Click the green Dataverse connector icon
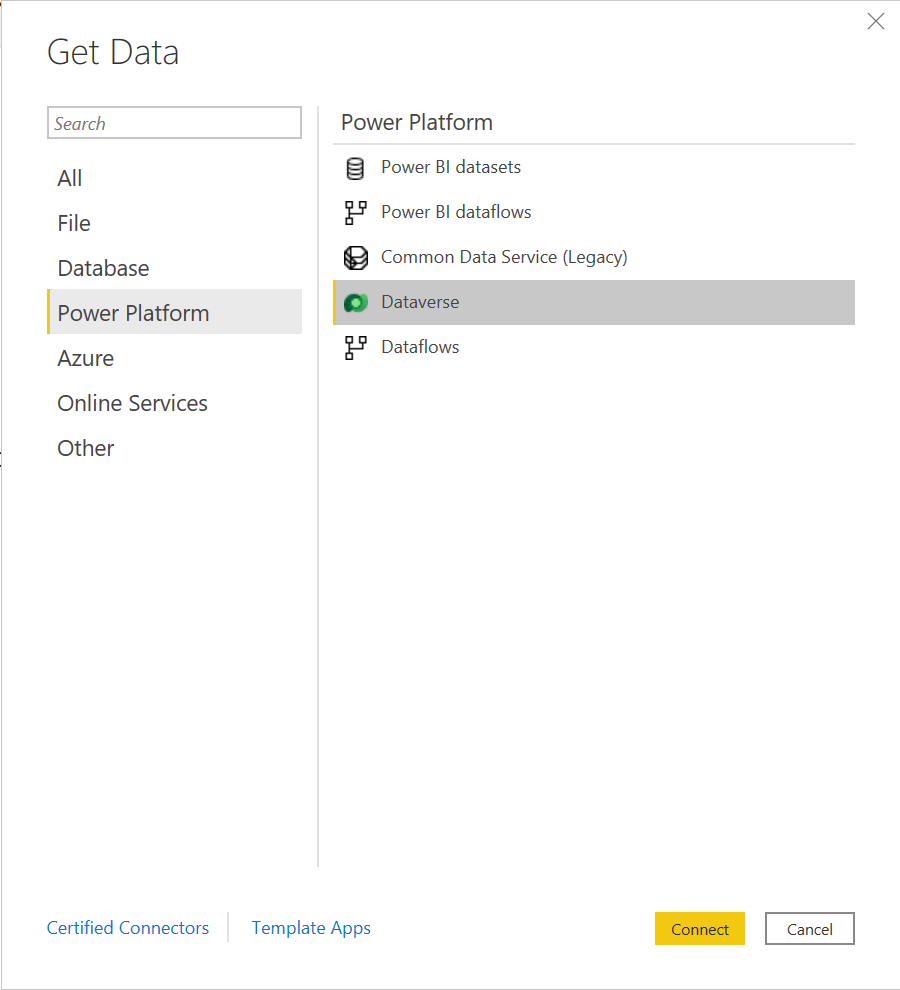Screen dimensions: 900x990 (355, 302)
